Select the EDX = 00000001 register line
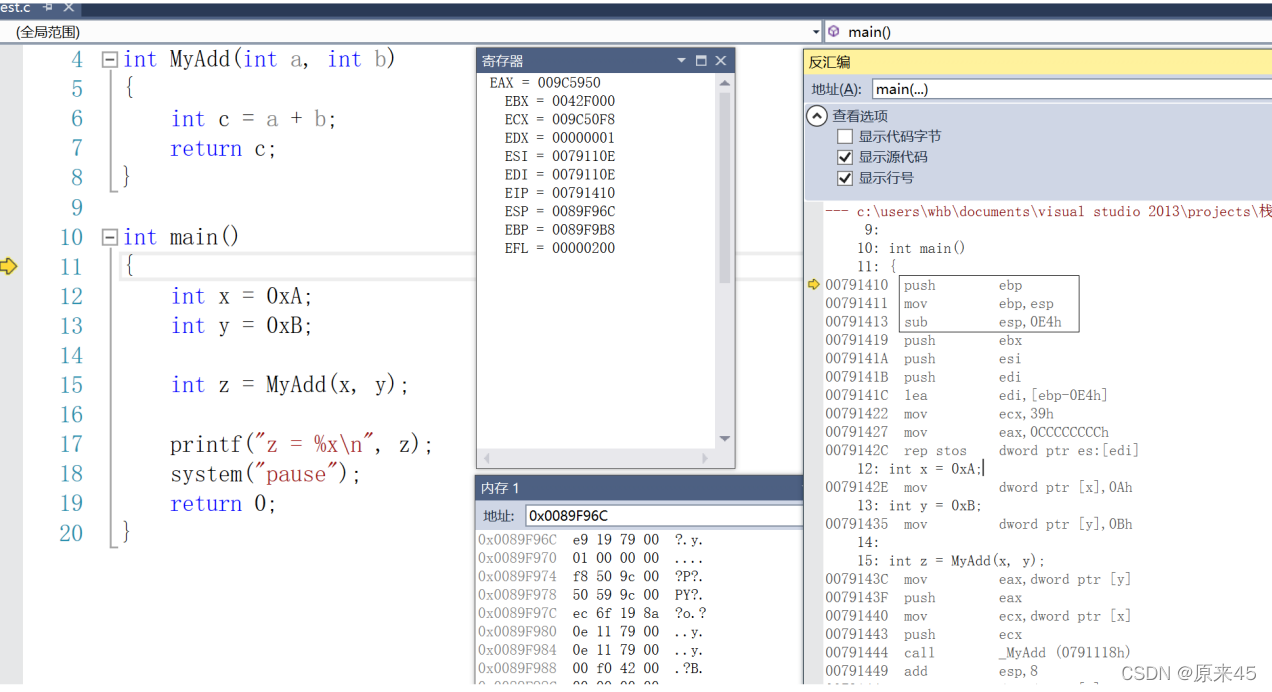The height and width of the screenshot is (692, 1272). pos(559,138)
